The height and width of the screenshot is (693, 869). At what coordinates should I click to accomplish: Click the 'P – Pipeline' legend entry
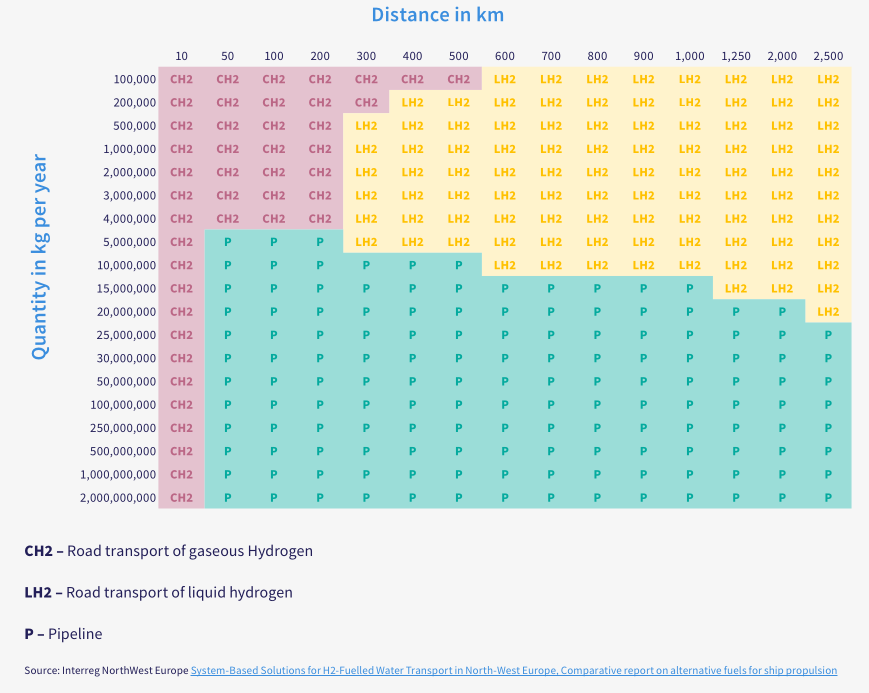(x=63, y=634)
